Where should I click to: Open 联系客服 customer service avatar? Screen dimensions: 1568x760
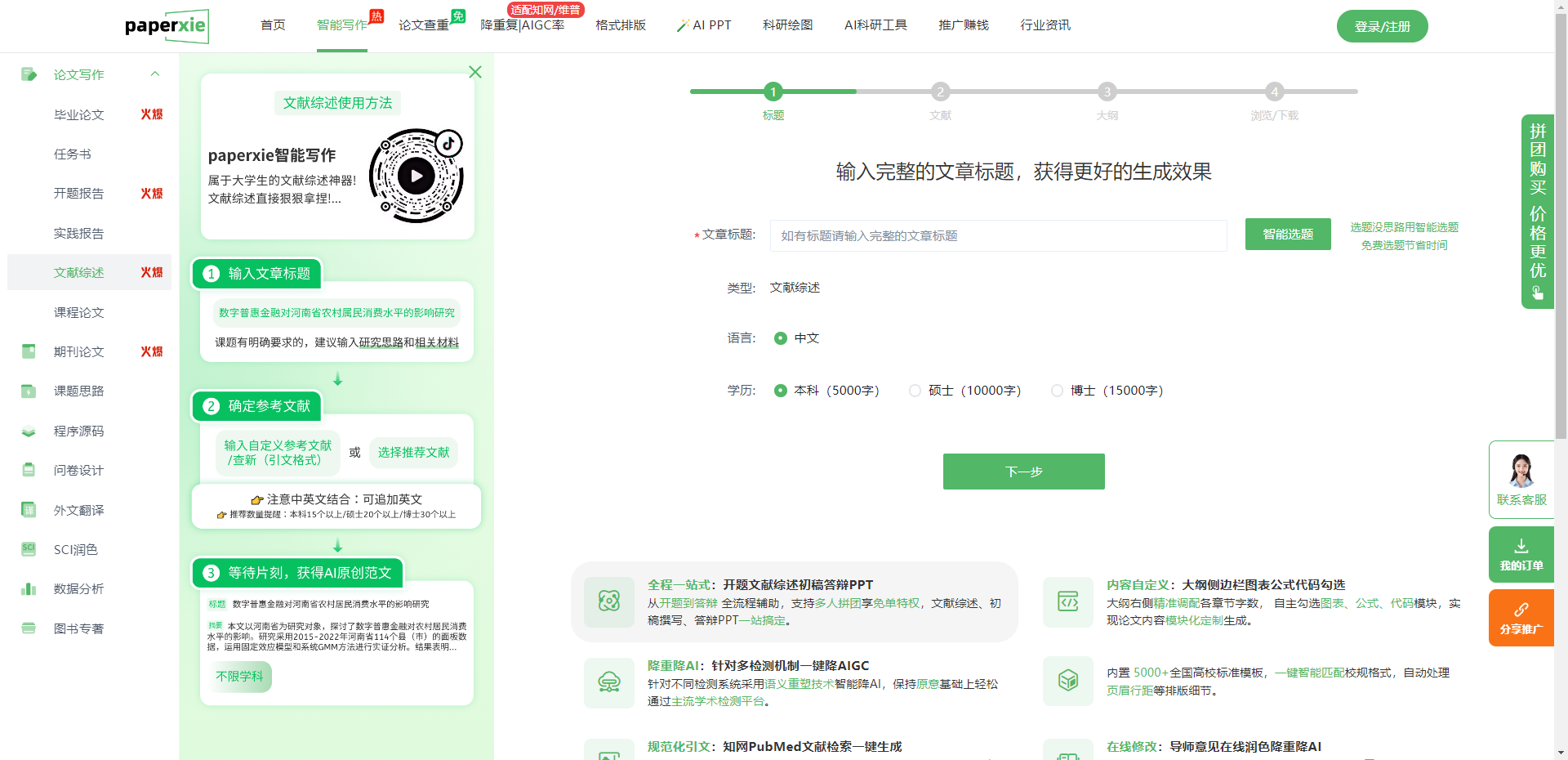(x=1521, y=471)
